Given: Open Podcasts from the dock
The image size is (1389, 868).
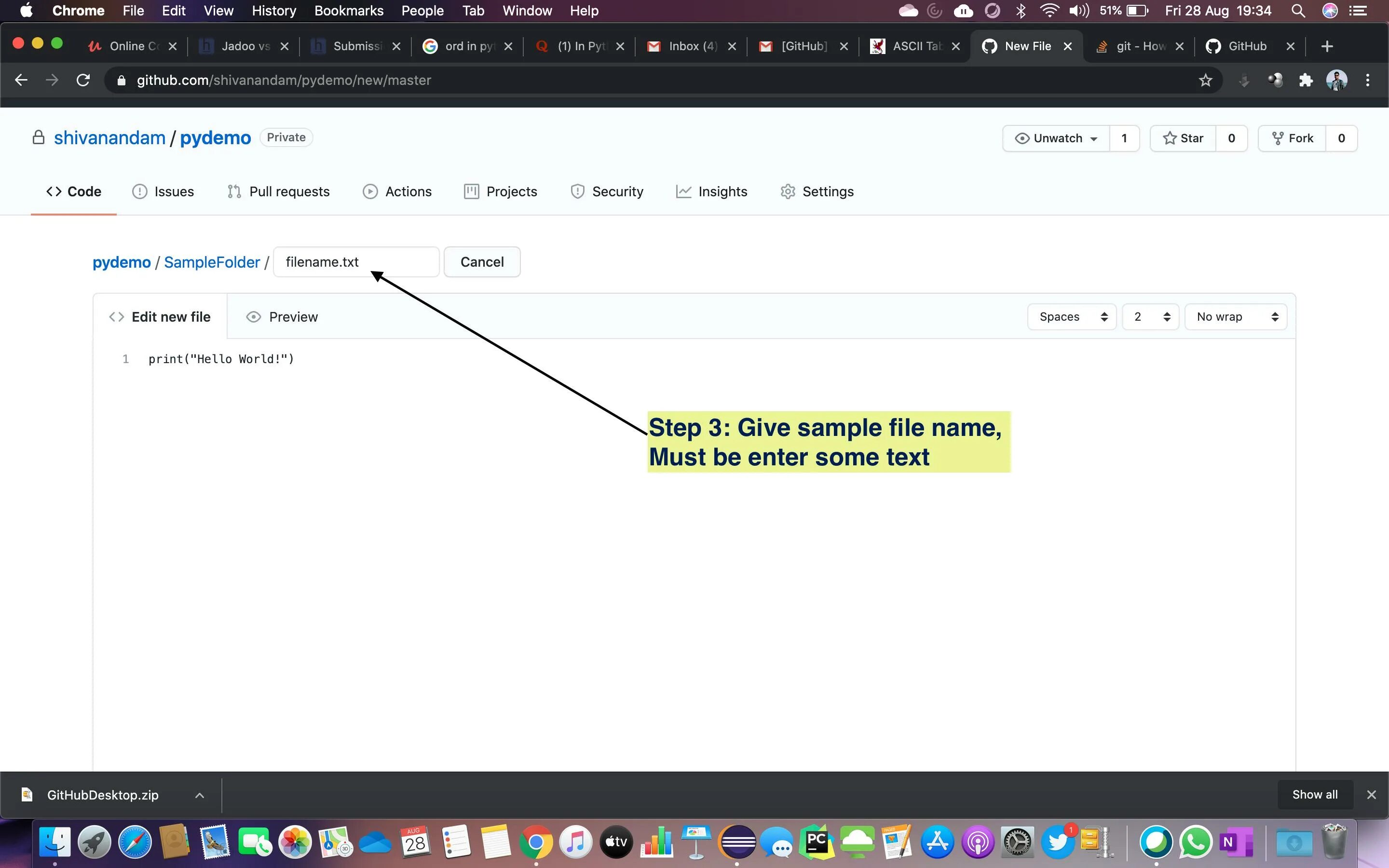Looking at the screenshot, I should pyautogui.click(x=978, y=842).
